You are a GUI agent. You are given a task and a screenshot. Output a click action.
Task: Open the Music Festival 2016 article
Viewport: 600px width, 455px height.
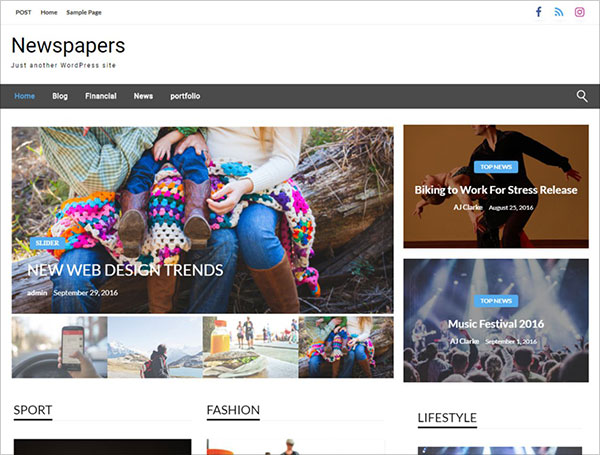(x=496, y=324)
